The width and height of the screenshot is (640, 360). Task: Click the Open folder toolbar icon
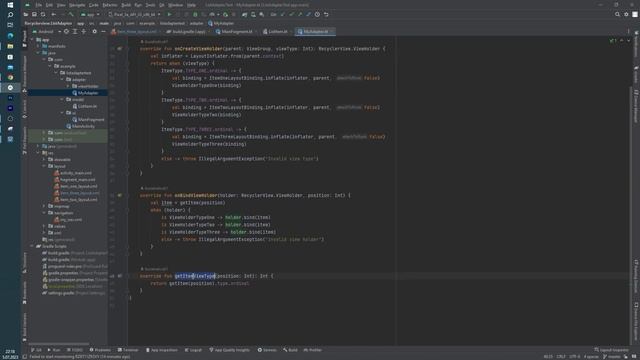click(x=26, y=14)
